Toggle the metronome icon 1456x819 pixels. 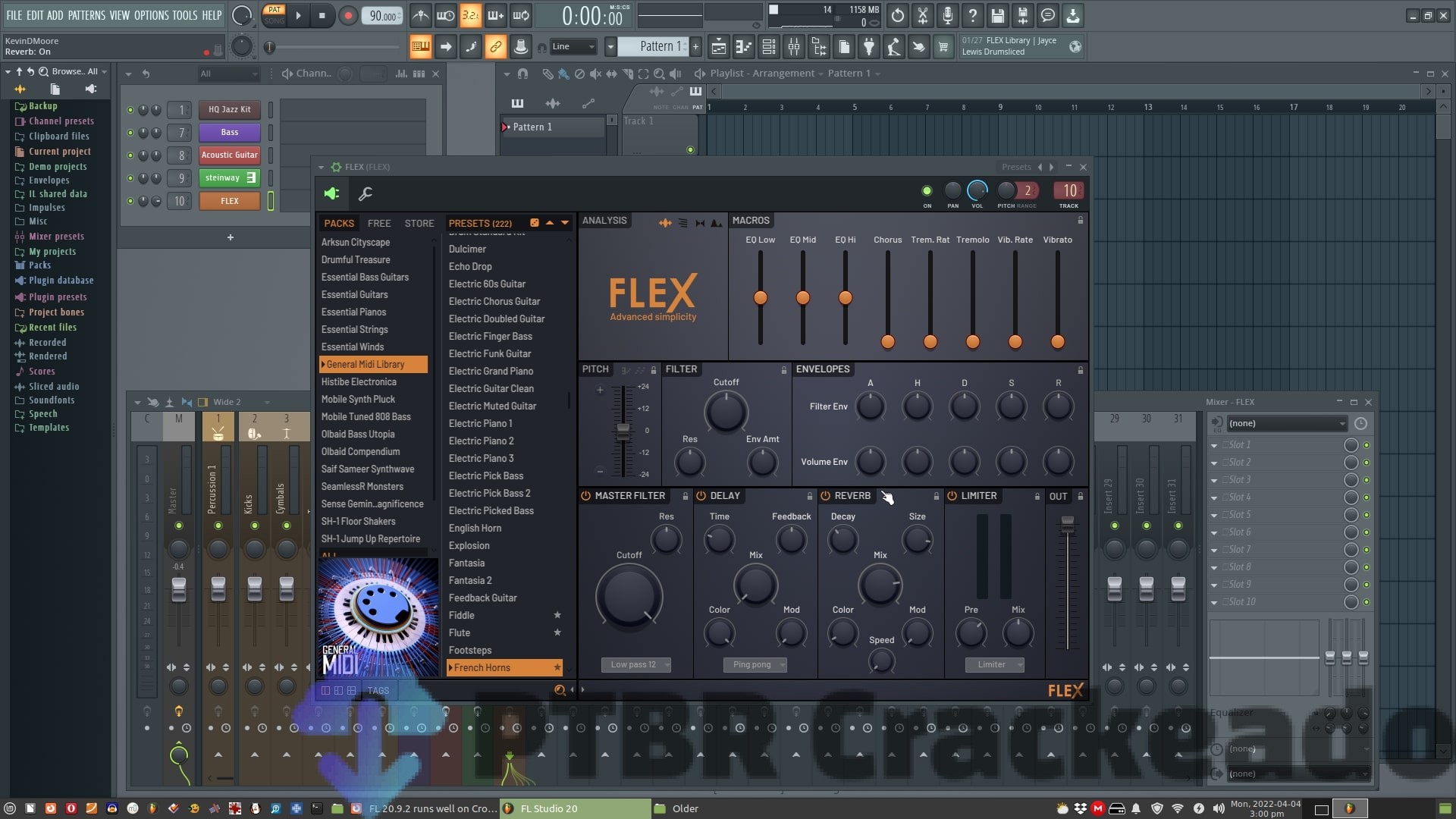click(421, 15)
